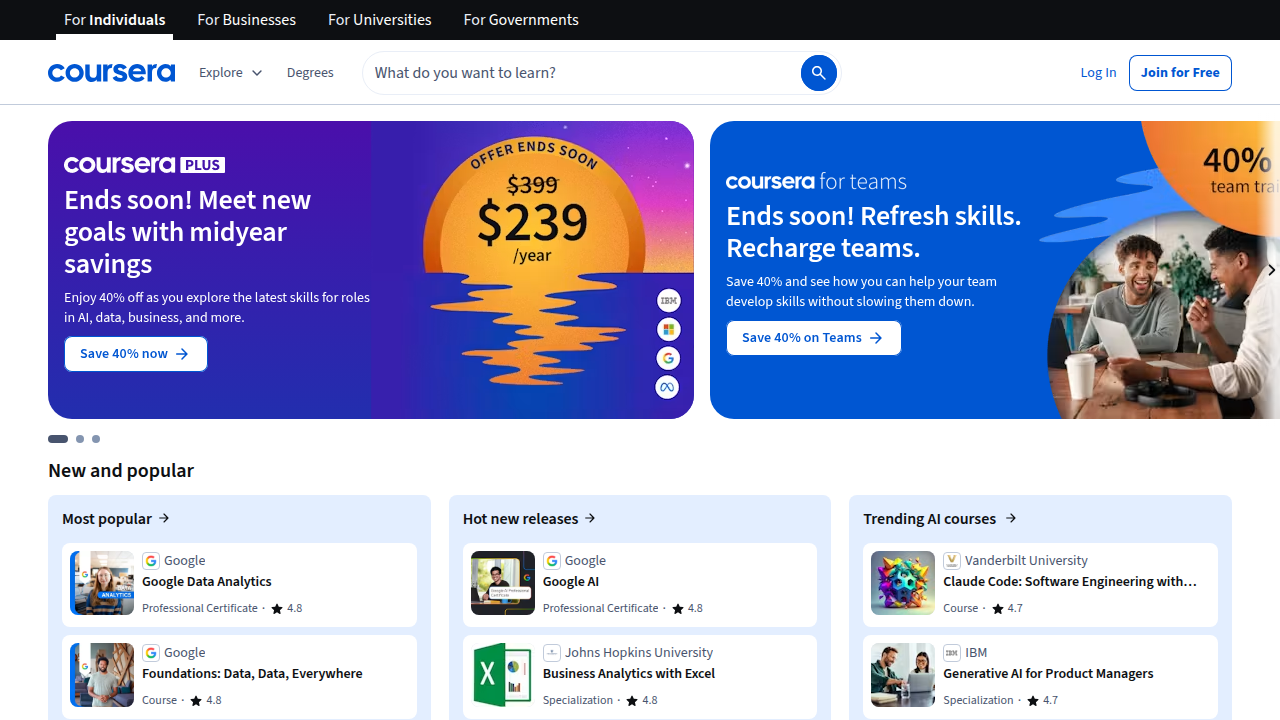Click the Google AI title text
1280x720 pixels.
[x=571, y=582]
